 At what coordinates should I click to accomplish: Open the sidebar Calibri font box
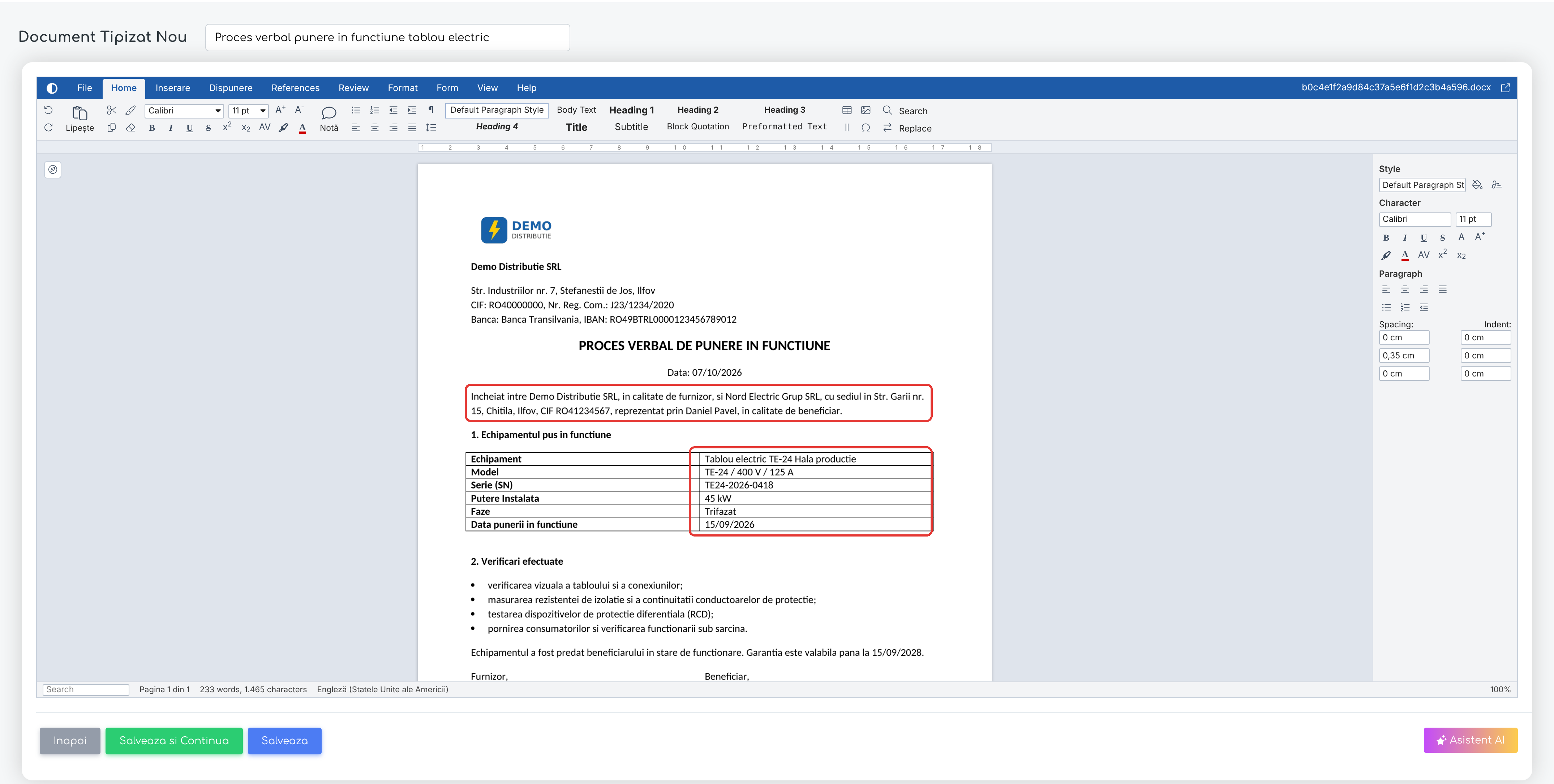click(x=1415, y=219)
